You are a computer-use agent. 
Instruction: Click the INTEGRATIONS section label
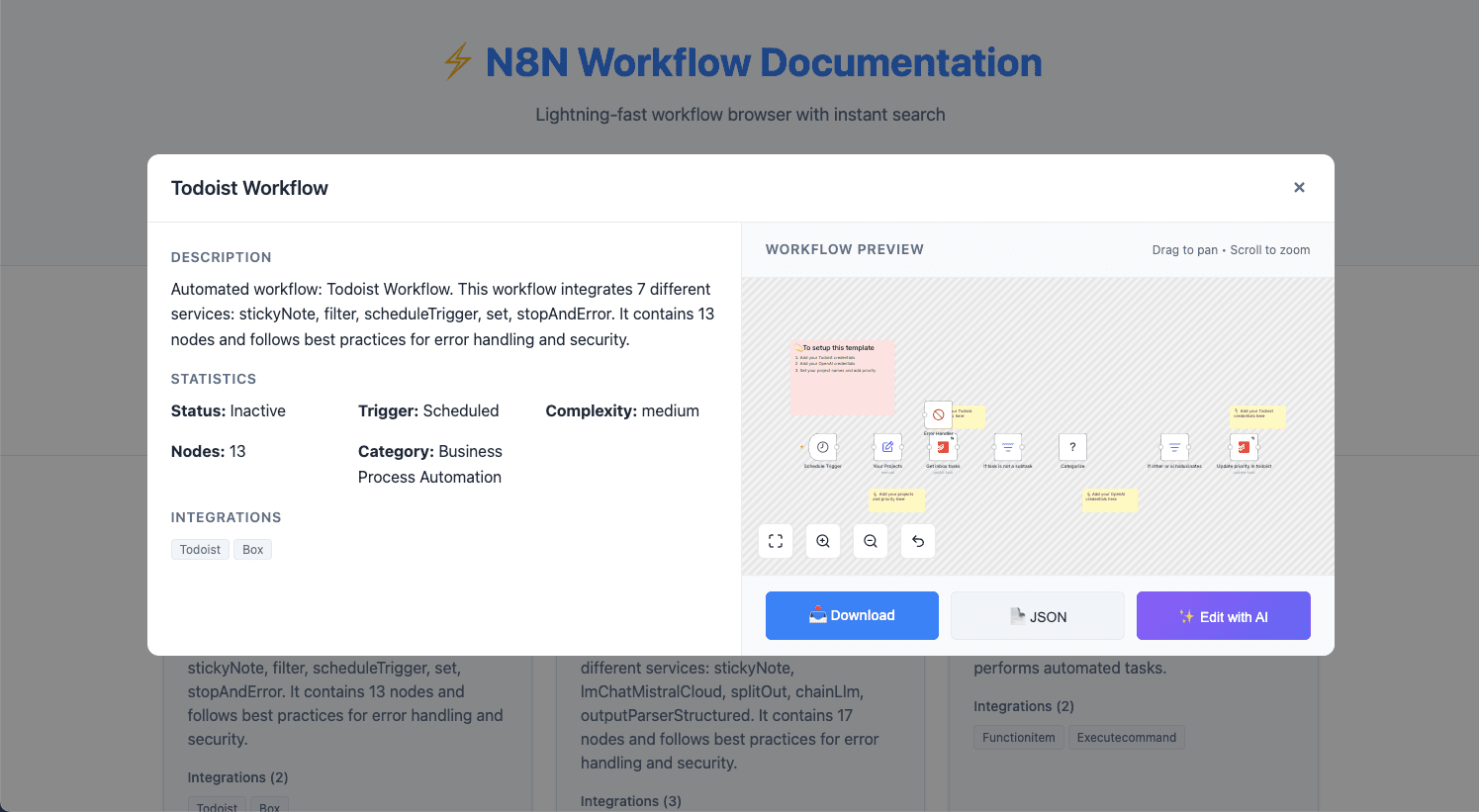coord(227,517)
